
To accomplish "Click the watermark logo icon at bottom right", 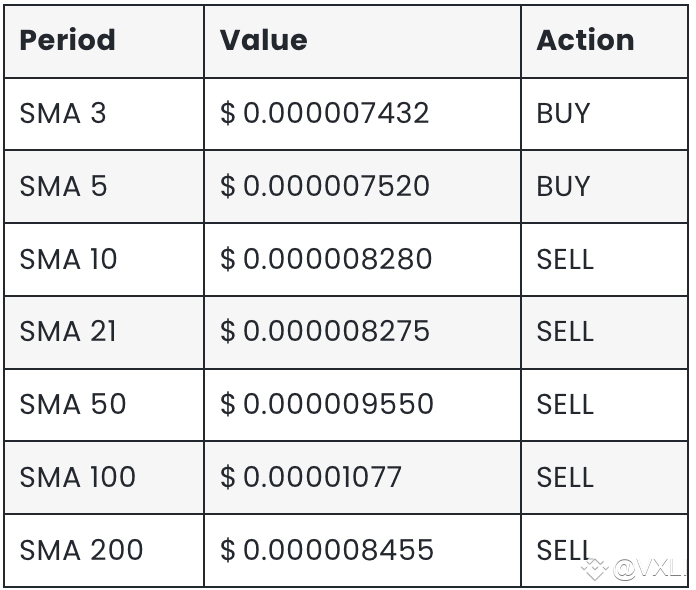I will pos(596,570).
